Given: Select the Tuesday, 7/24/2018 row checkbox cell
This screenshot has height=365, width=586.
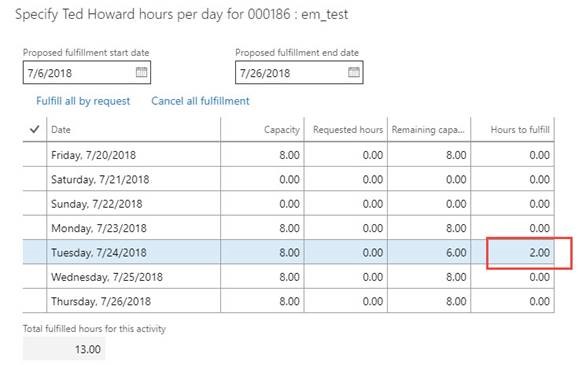Looking at the screenshot, I should click(x=34, y=252).
